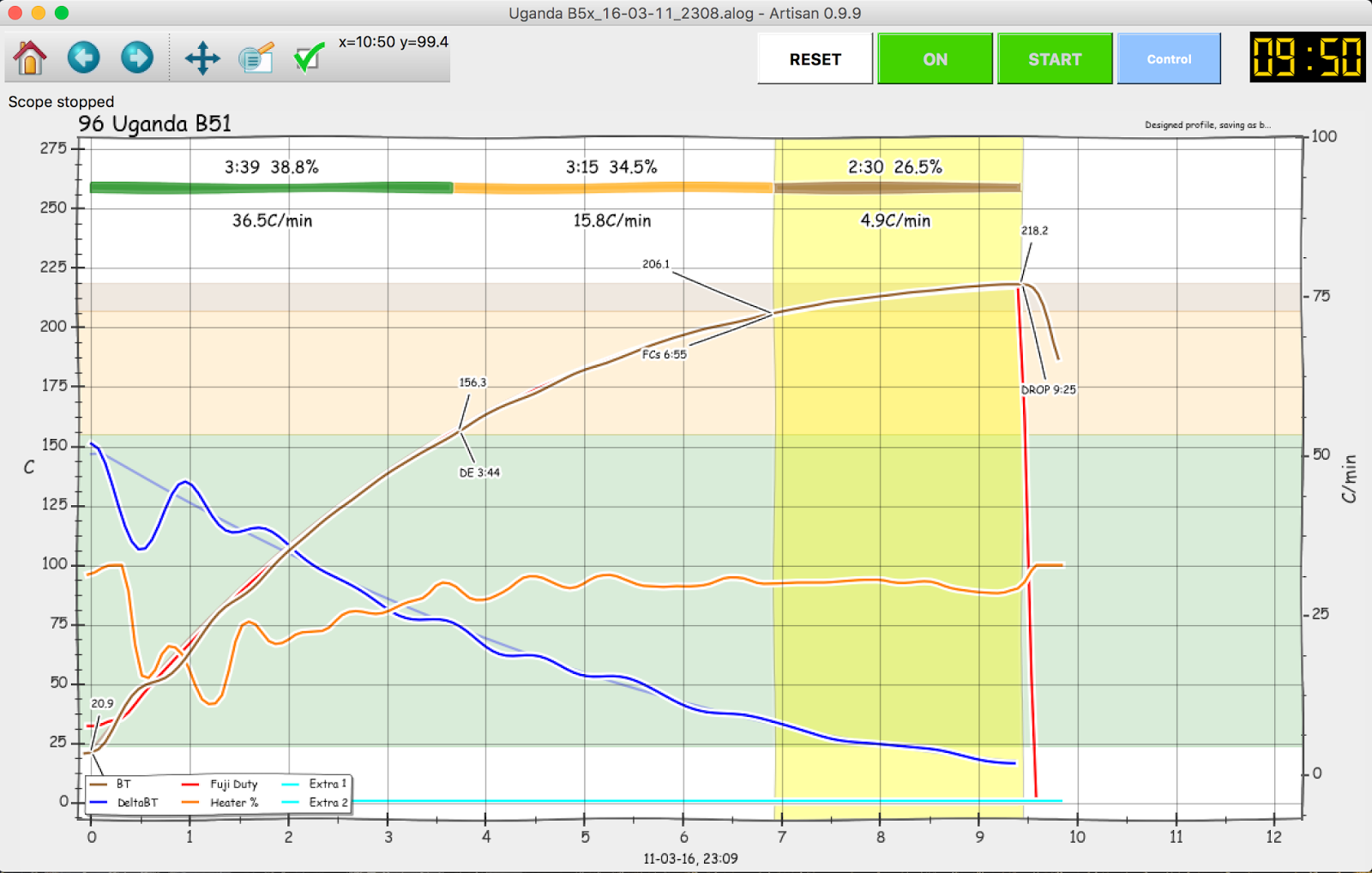1372x873 pixels.
Task: Select the FCs 6:55 event marker
Action: pos(664,353)
